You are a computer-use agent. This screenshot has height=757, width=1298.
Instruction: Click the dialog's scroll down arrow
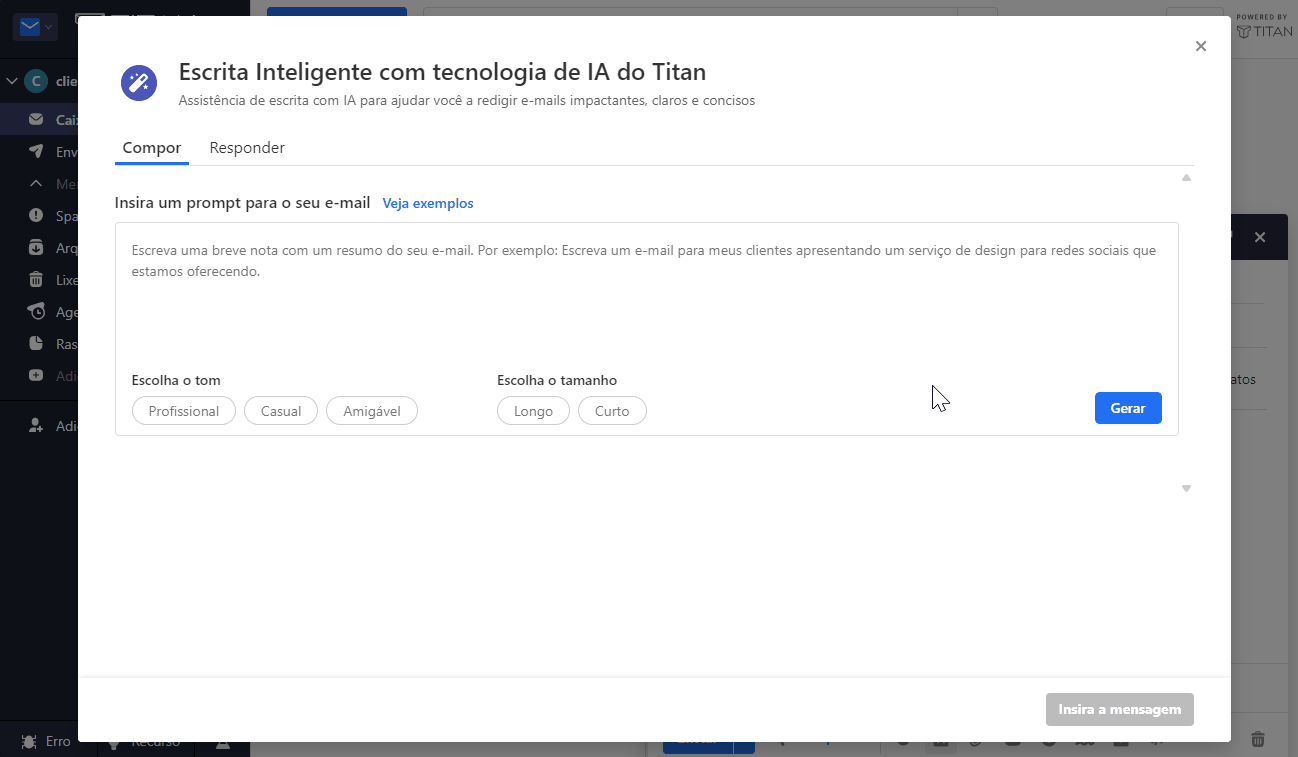point(1186,488)
